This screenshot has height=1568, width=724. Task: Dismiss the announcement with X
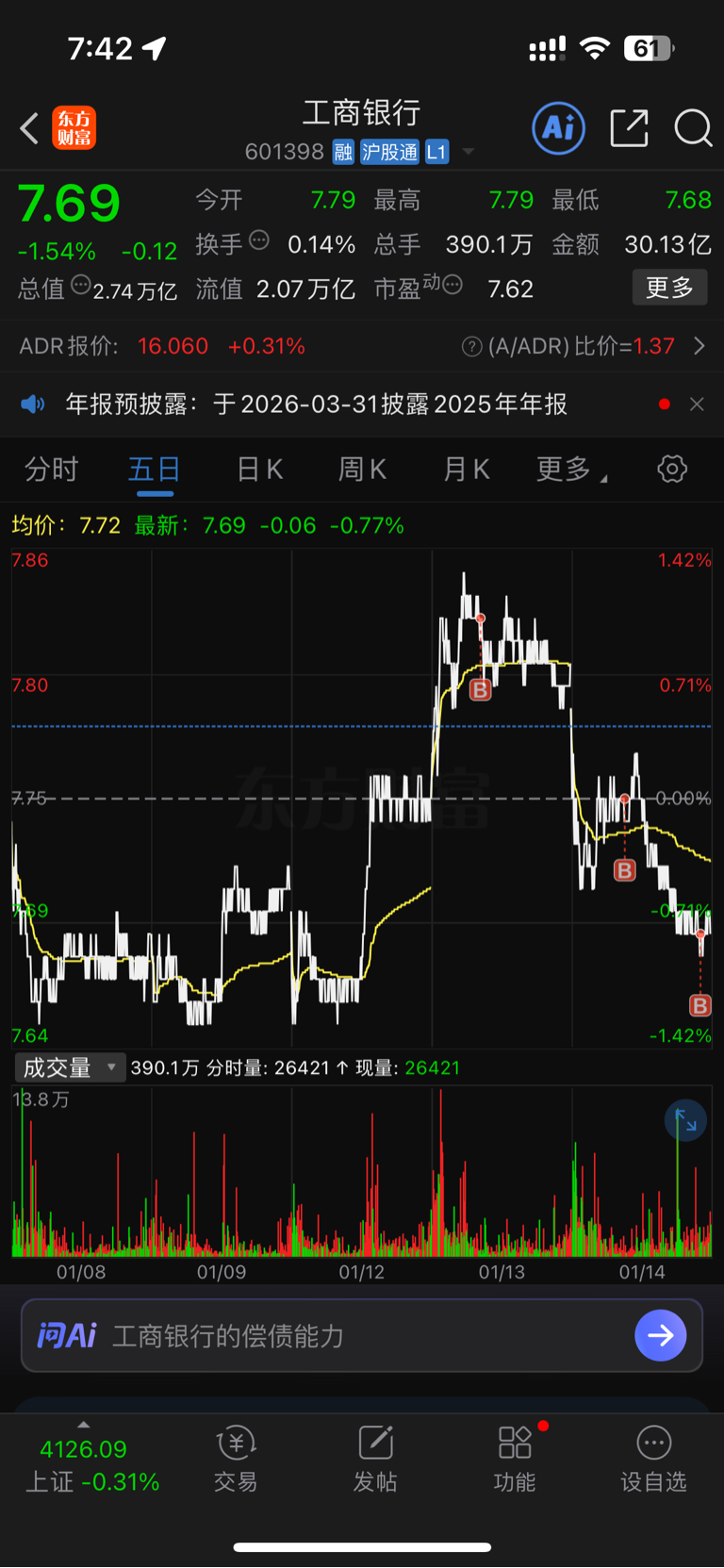pyautogui.click(x=697, y=404)
